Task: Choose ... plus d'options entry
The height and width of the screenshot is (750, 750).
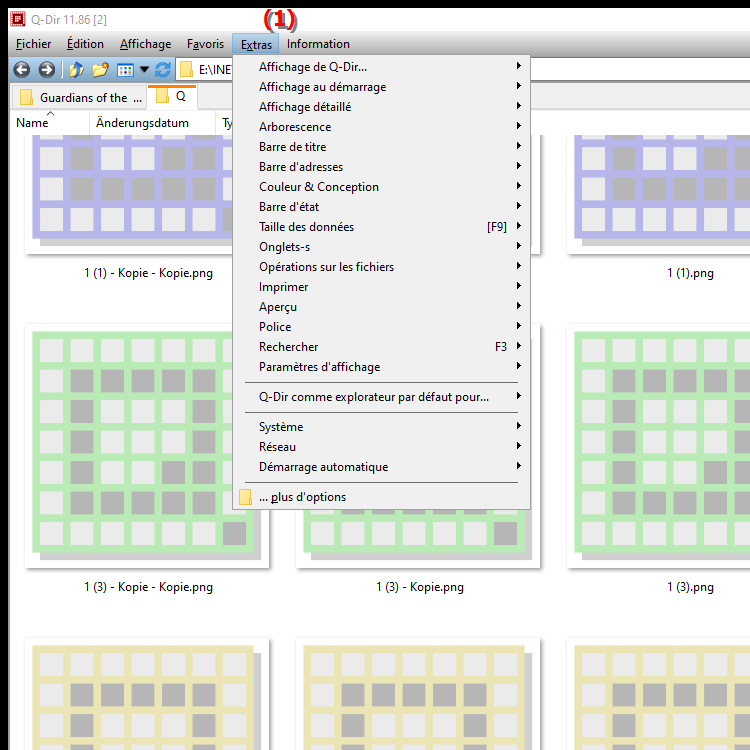Action: pyautogui.click(x=381, y=497)
